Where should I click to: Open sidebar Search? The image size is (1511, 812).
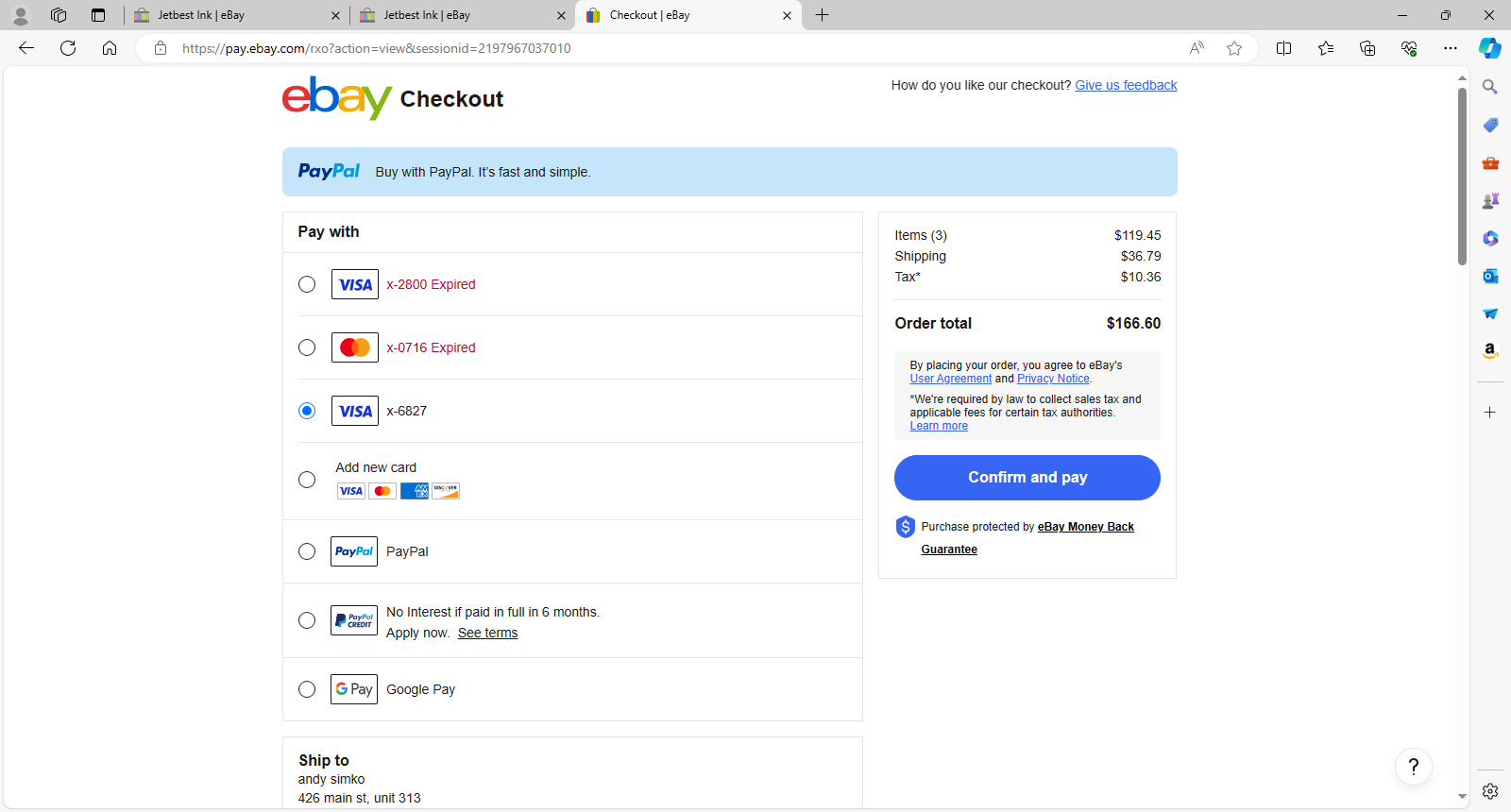[x=1490, y=87]
